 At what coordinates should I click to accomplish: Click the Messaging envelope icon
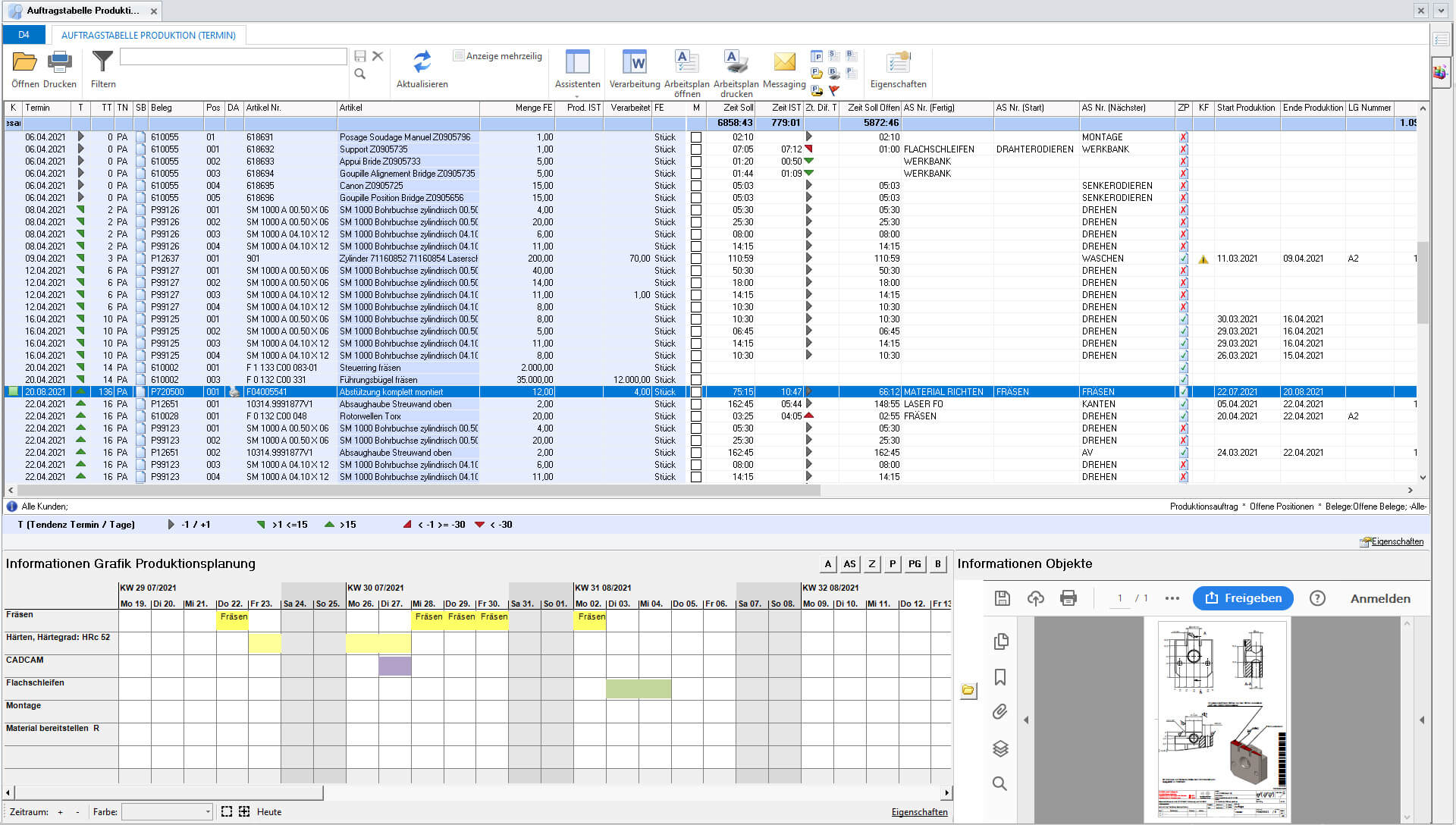point(784,61)
